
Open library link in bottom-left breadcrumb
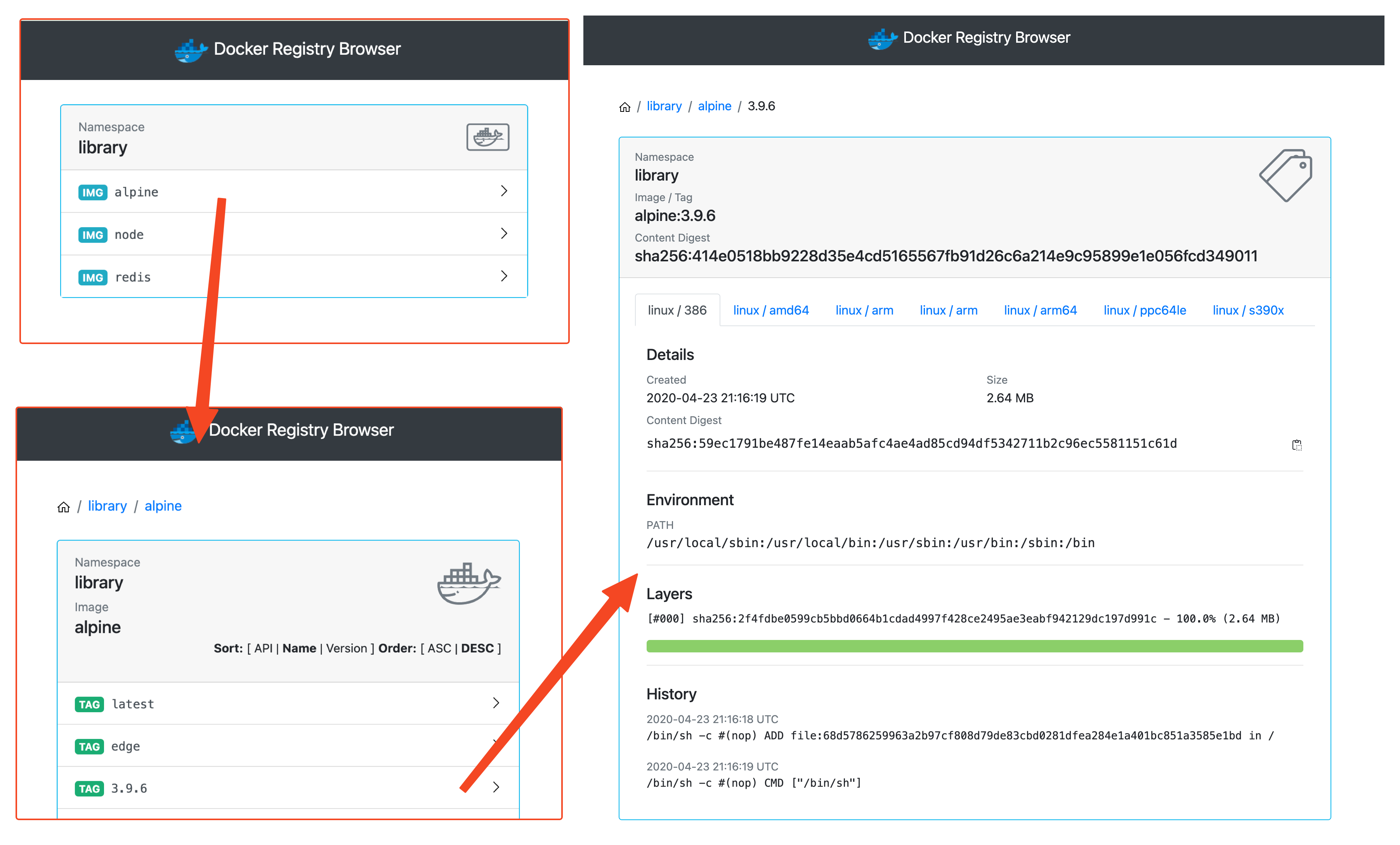coord(107,506)
